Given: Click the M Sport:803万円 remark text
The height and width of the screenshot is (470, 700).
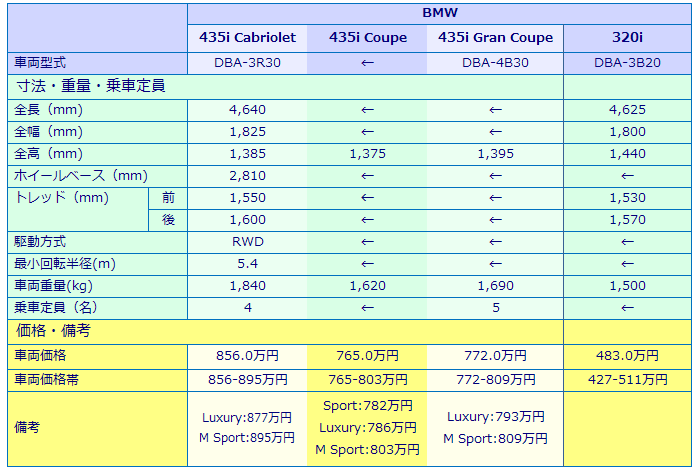Looking at the screenshot, I should [x=367, y=450].
